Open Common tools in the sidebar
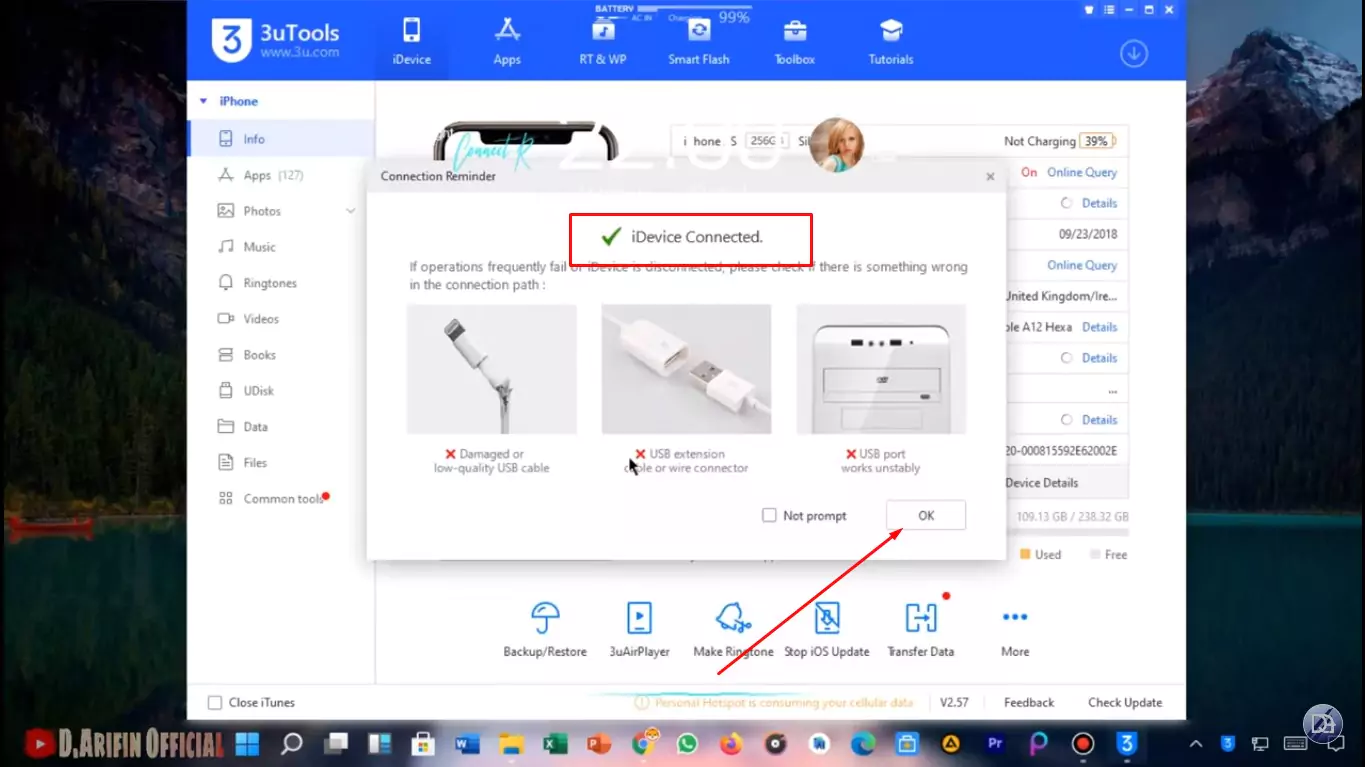The width and height of the screenshot is (1365, 767). point(281,499)
